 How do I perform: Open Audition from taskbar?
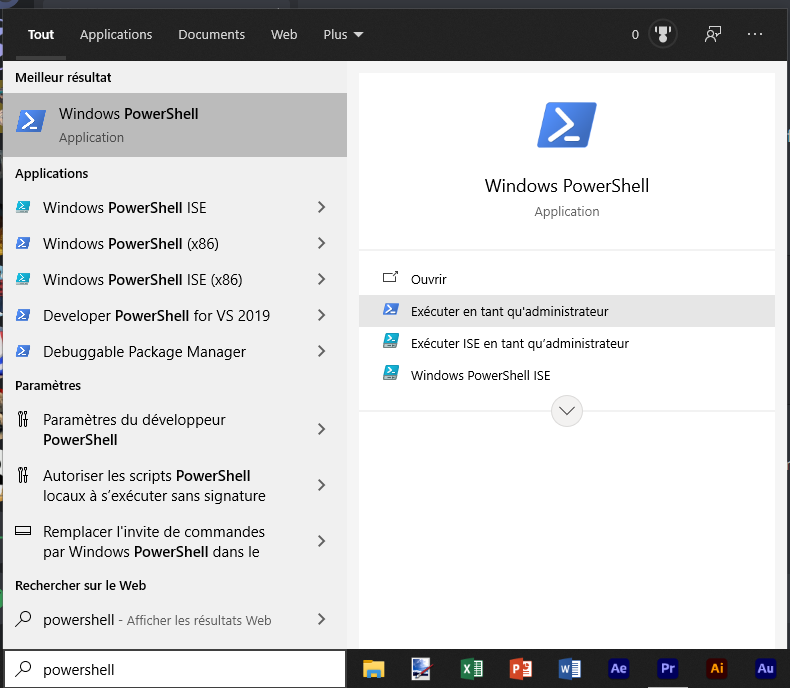pos(766,669)
